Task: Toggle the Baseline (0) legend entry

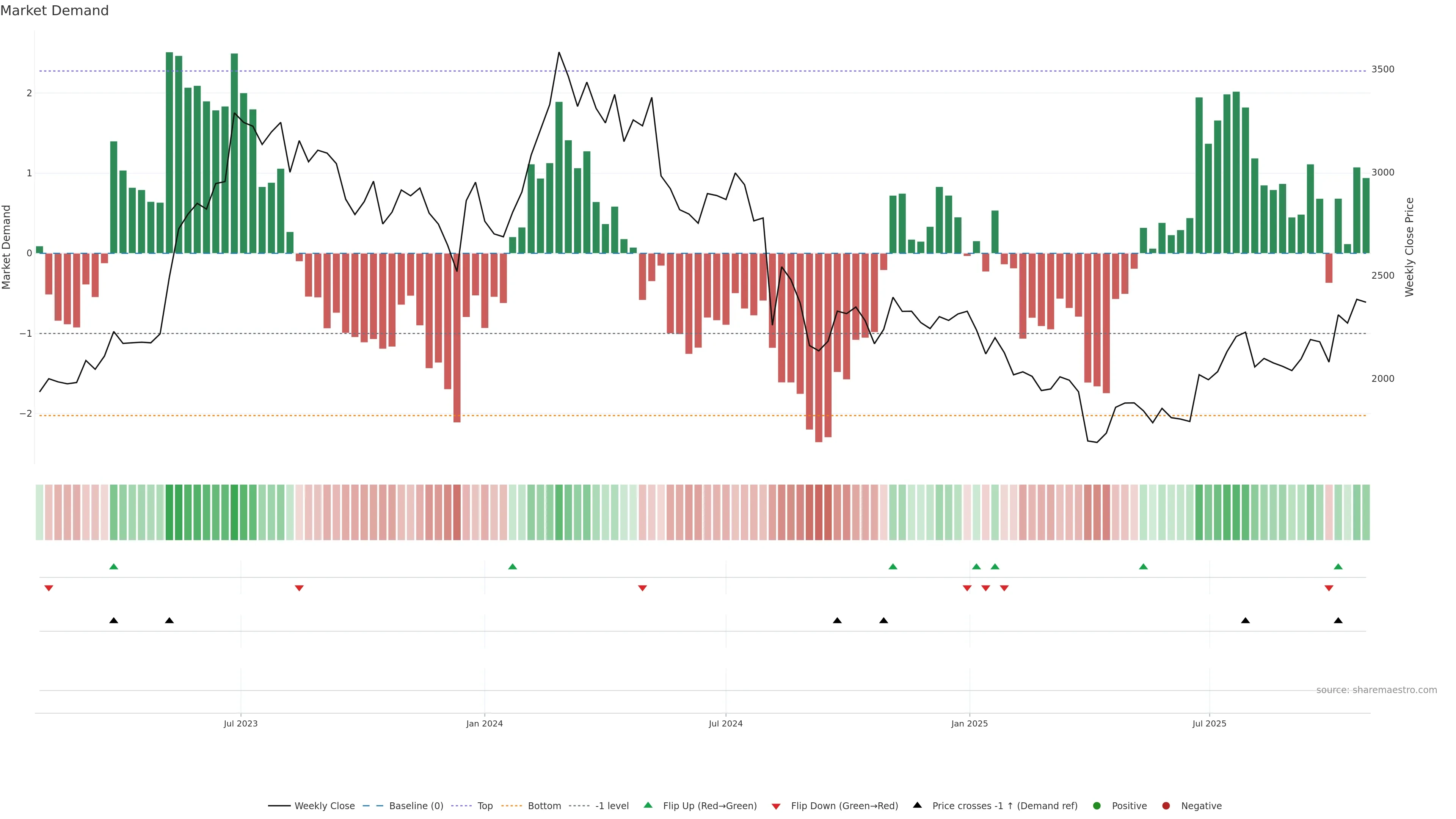Action: (416, 805)
